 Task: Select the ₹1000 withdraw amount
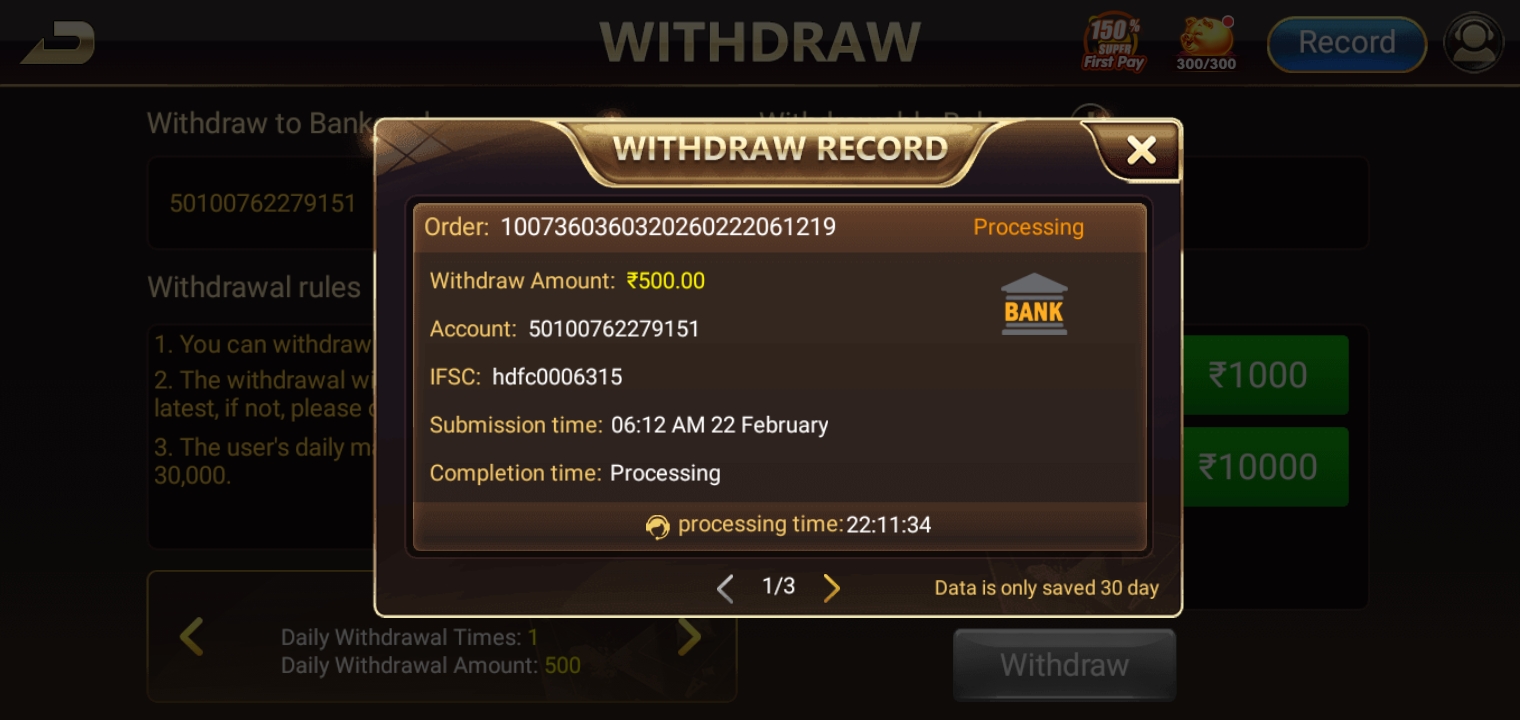coord(1266,375)
